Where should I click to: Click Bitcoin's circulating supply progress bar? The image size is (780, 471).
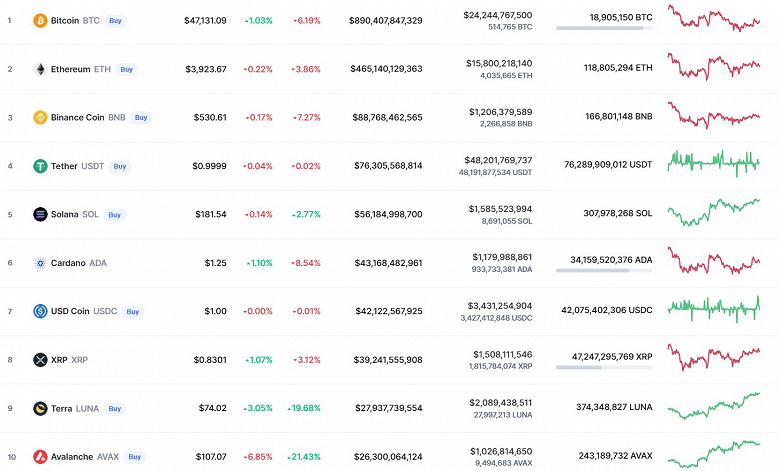pos(603,28)
